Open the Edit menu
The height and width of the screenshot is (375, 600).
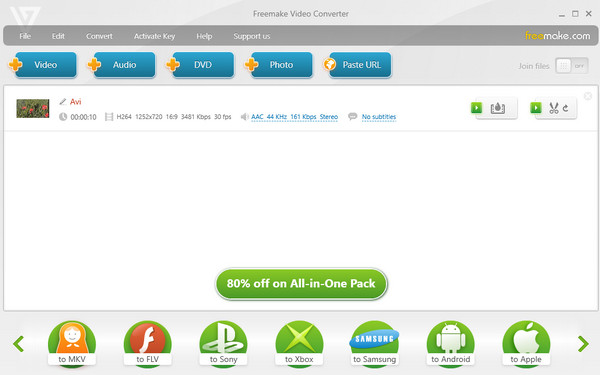point(58,36)
